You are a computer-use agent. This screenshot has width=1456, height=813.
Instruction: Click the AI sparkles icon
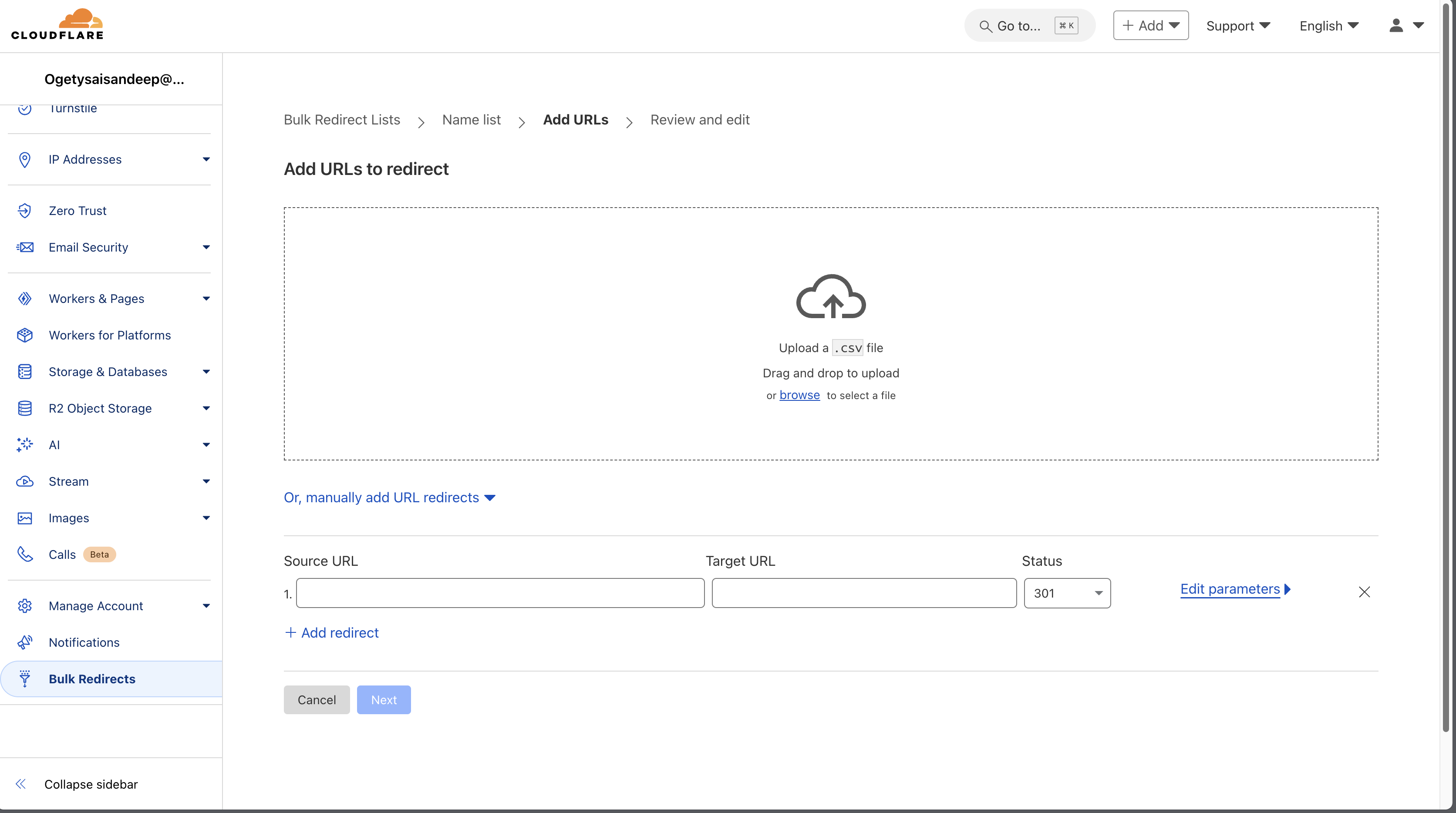click(24, 445)
